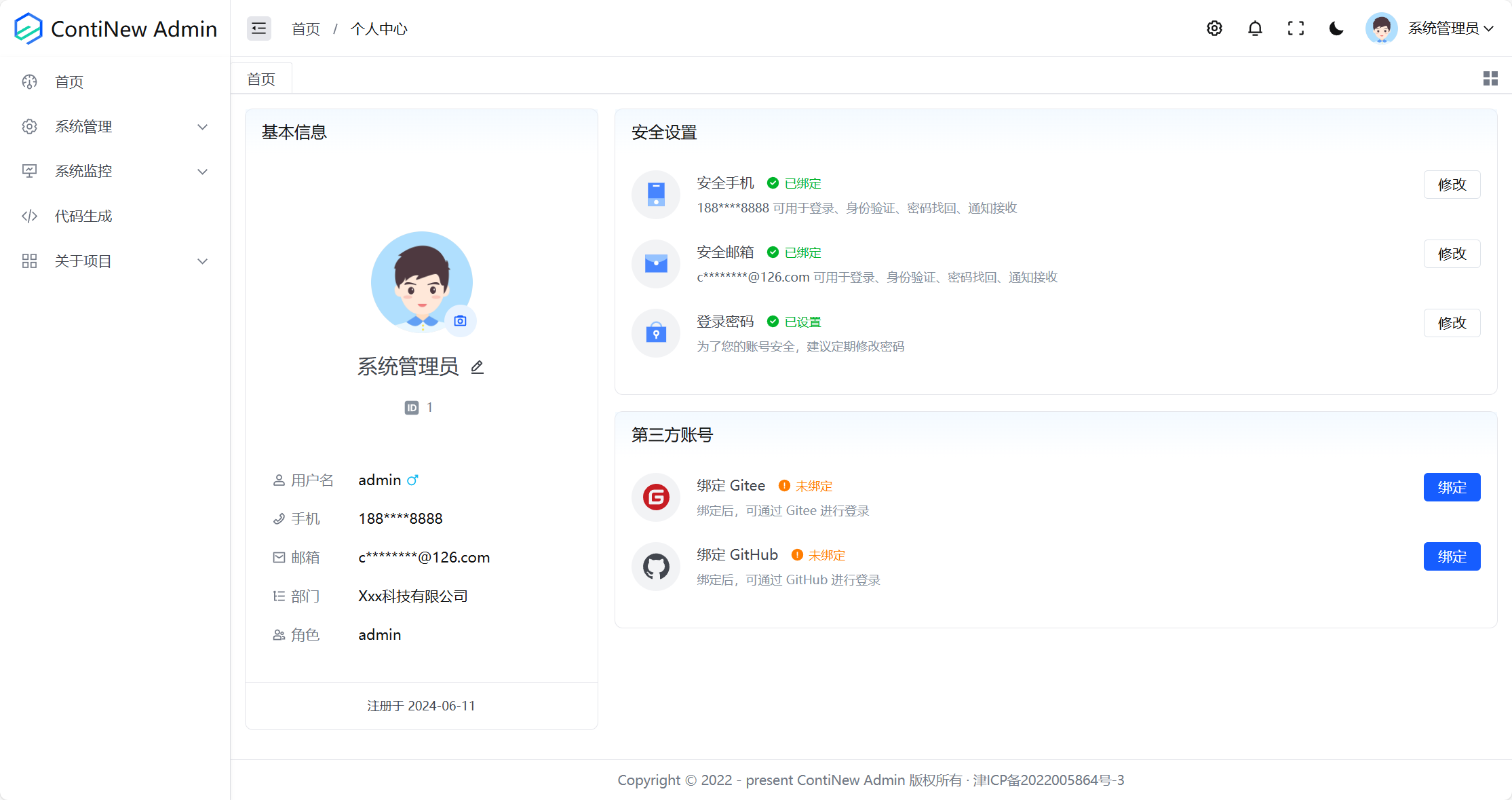Viewport: 1512px width, 800px height.
Task: Click the GitHub icon in 第三方账号
Action: tap(655, 566)
